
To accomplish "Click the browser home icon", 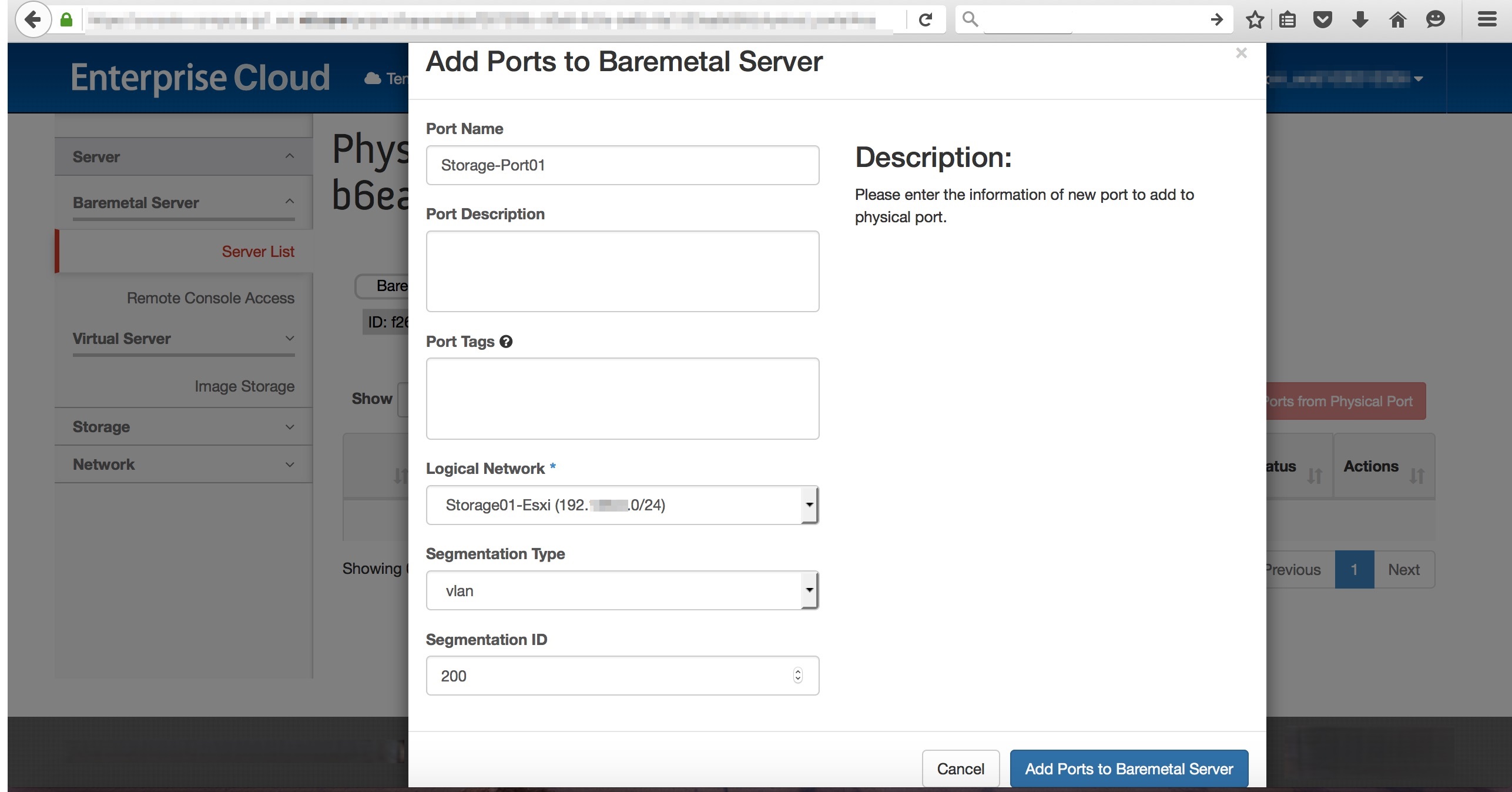I will [x=1397, y=19].
